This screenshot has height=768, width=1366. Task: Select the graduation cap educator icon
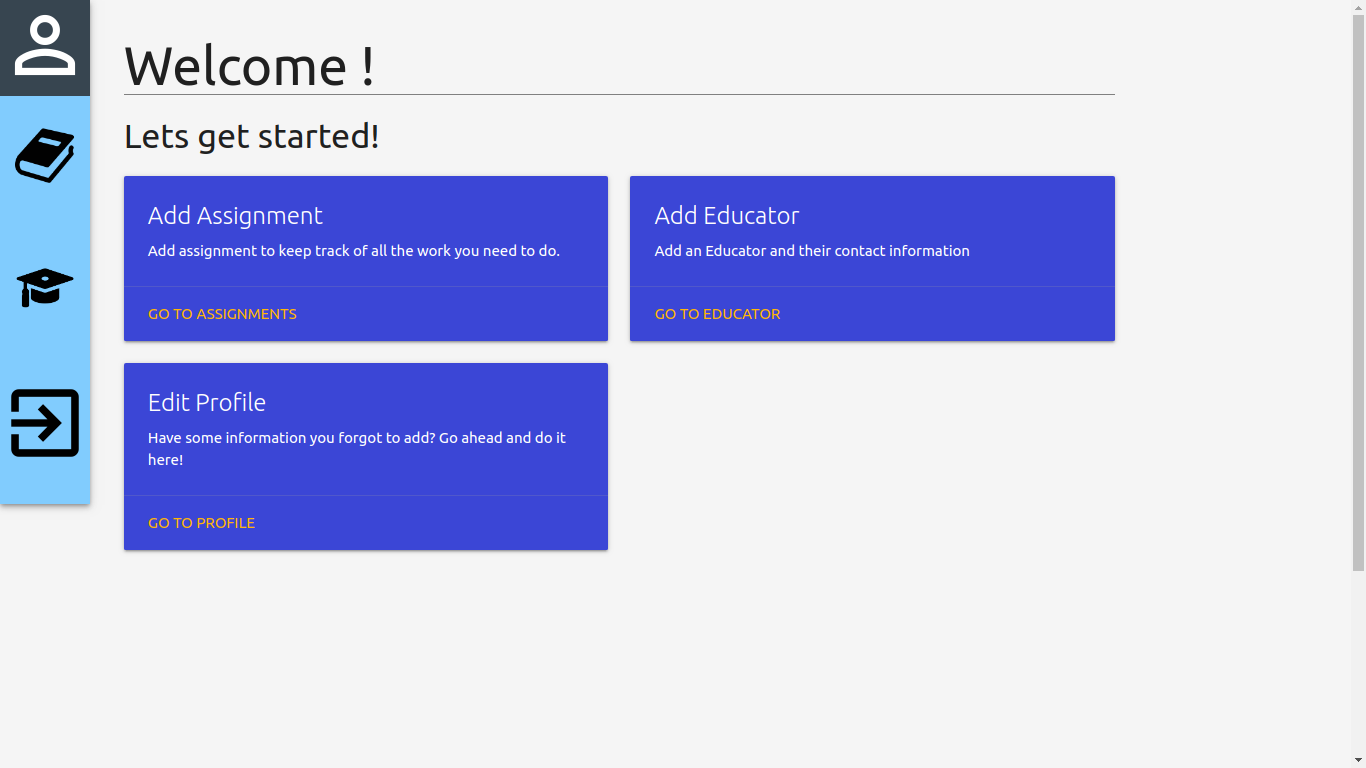click(x=45, y=288)
